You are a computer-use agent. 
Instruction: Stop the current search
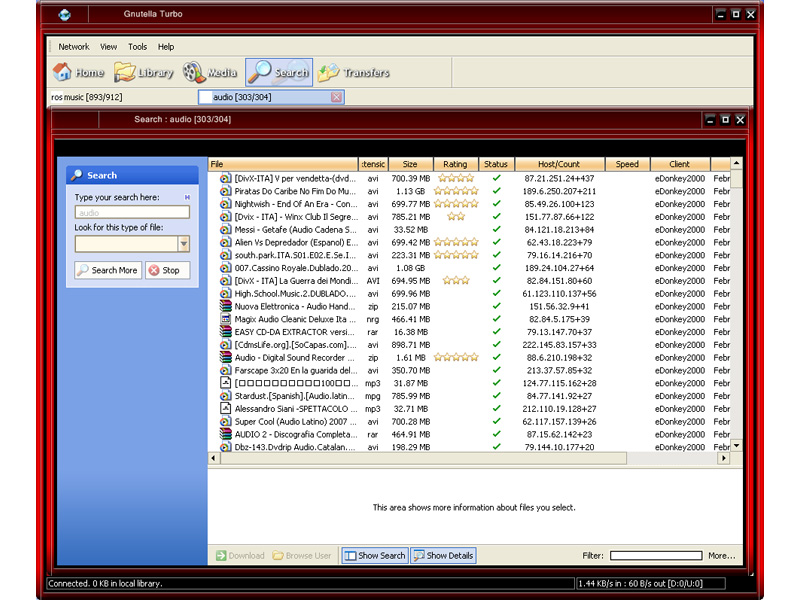point(166,270)
